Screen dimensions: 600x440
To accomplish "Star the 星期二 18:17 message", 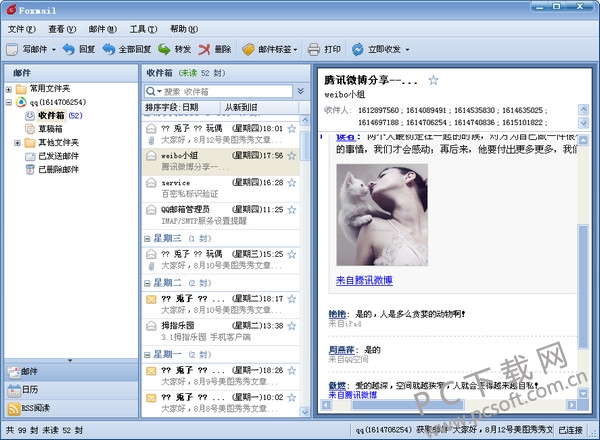I will 292,298.
